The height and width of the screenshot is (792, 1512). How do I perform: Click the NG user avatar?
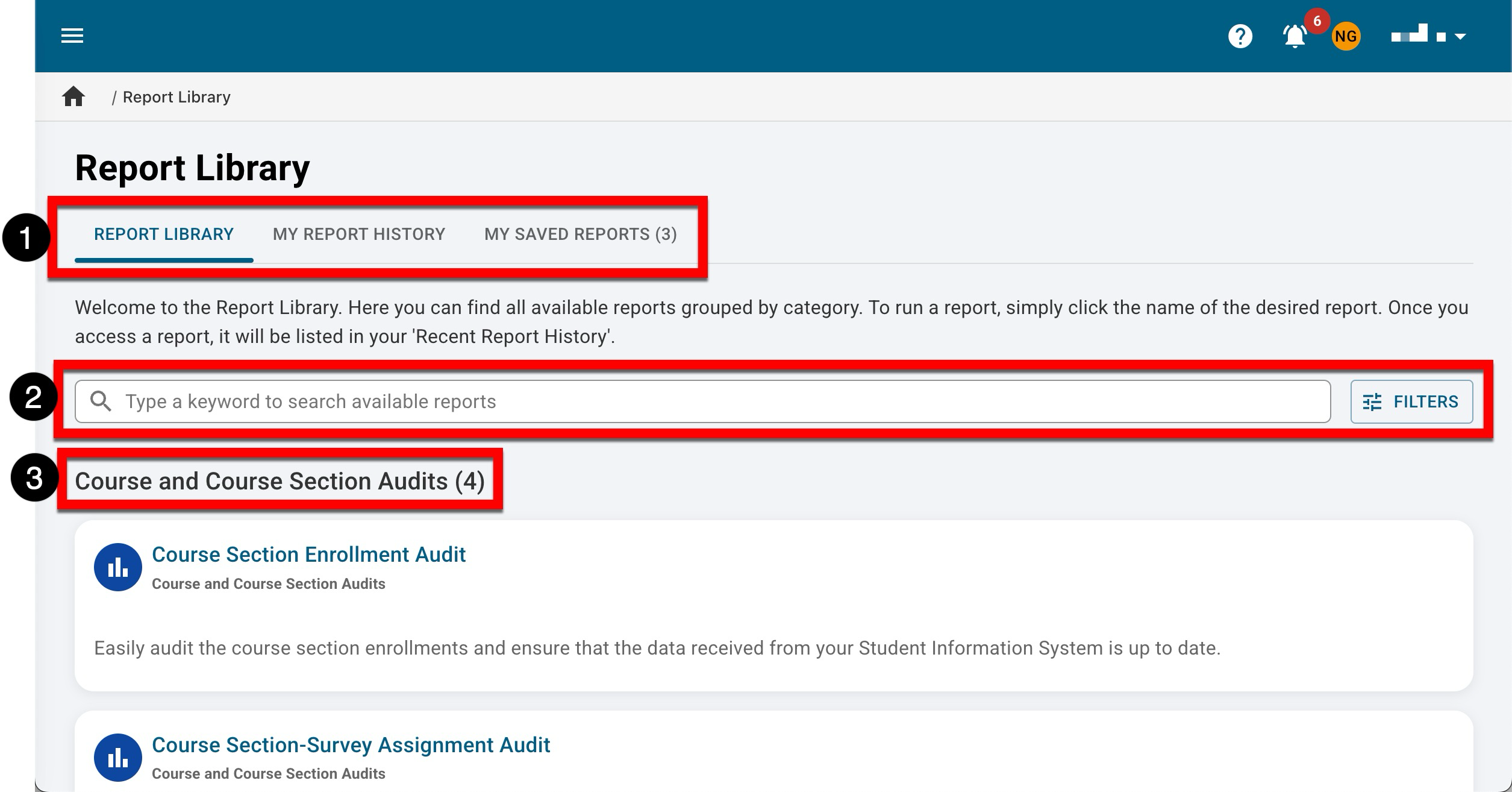1345,37
